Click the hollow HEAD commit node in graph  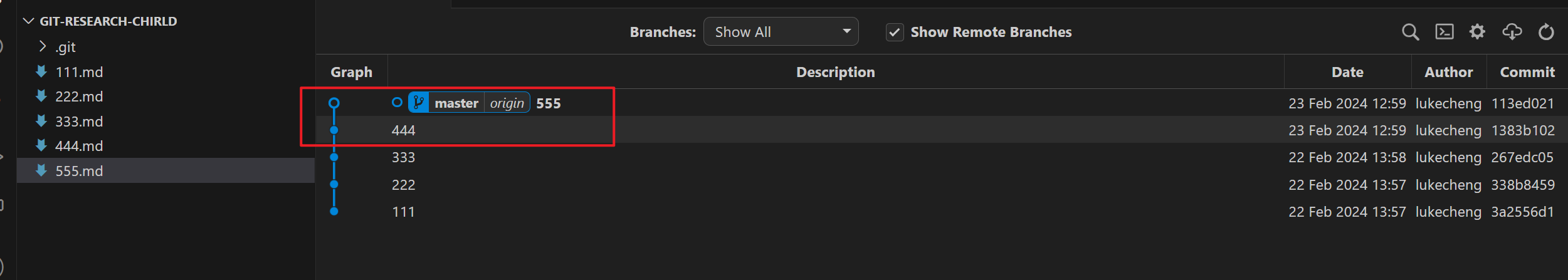pos(334,103)
